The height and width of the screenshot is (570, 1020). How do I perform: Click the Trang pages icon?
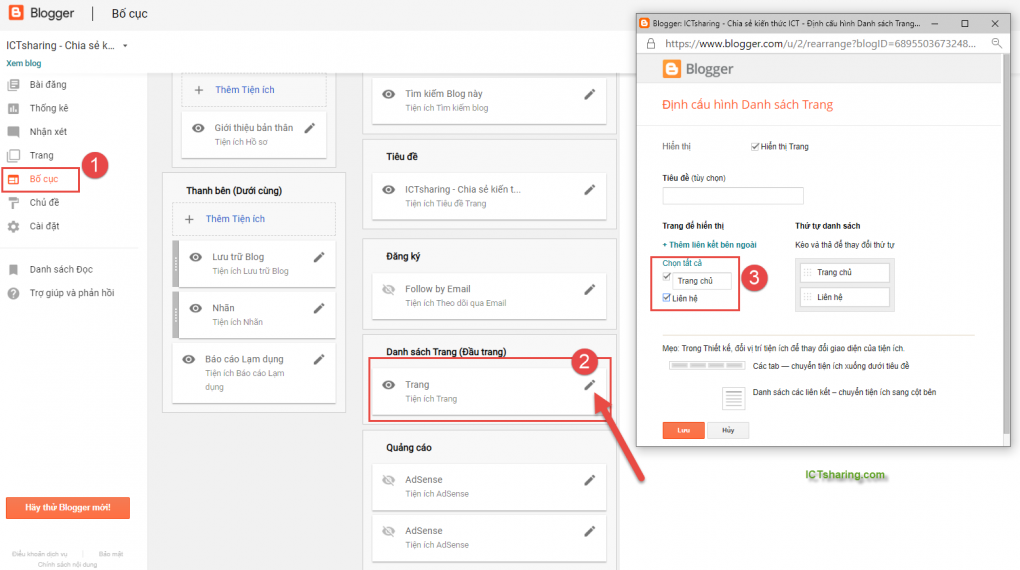(13, 156)
